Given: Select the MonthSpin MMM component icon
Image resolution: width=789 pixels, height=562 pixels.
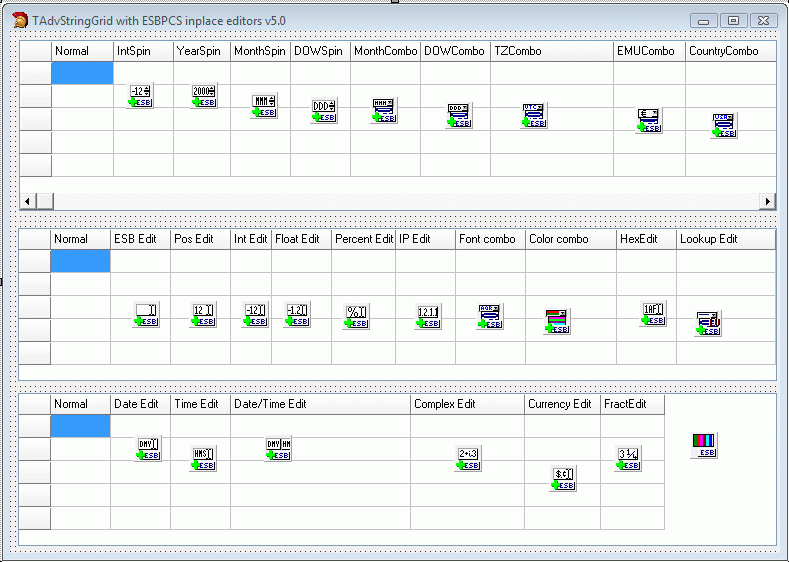Looking at the screenshot, I should [264, 106].
